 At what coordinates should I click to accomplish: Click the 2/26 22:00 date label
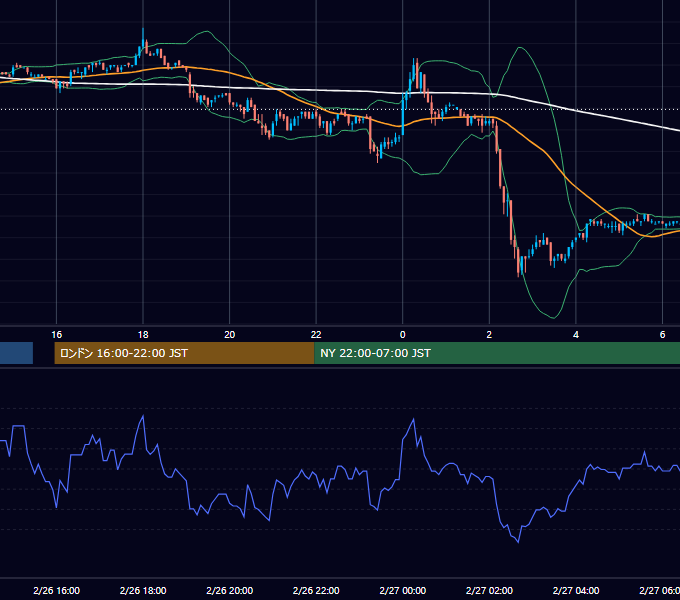[x=316, y=590]
